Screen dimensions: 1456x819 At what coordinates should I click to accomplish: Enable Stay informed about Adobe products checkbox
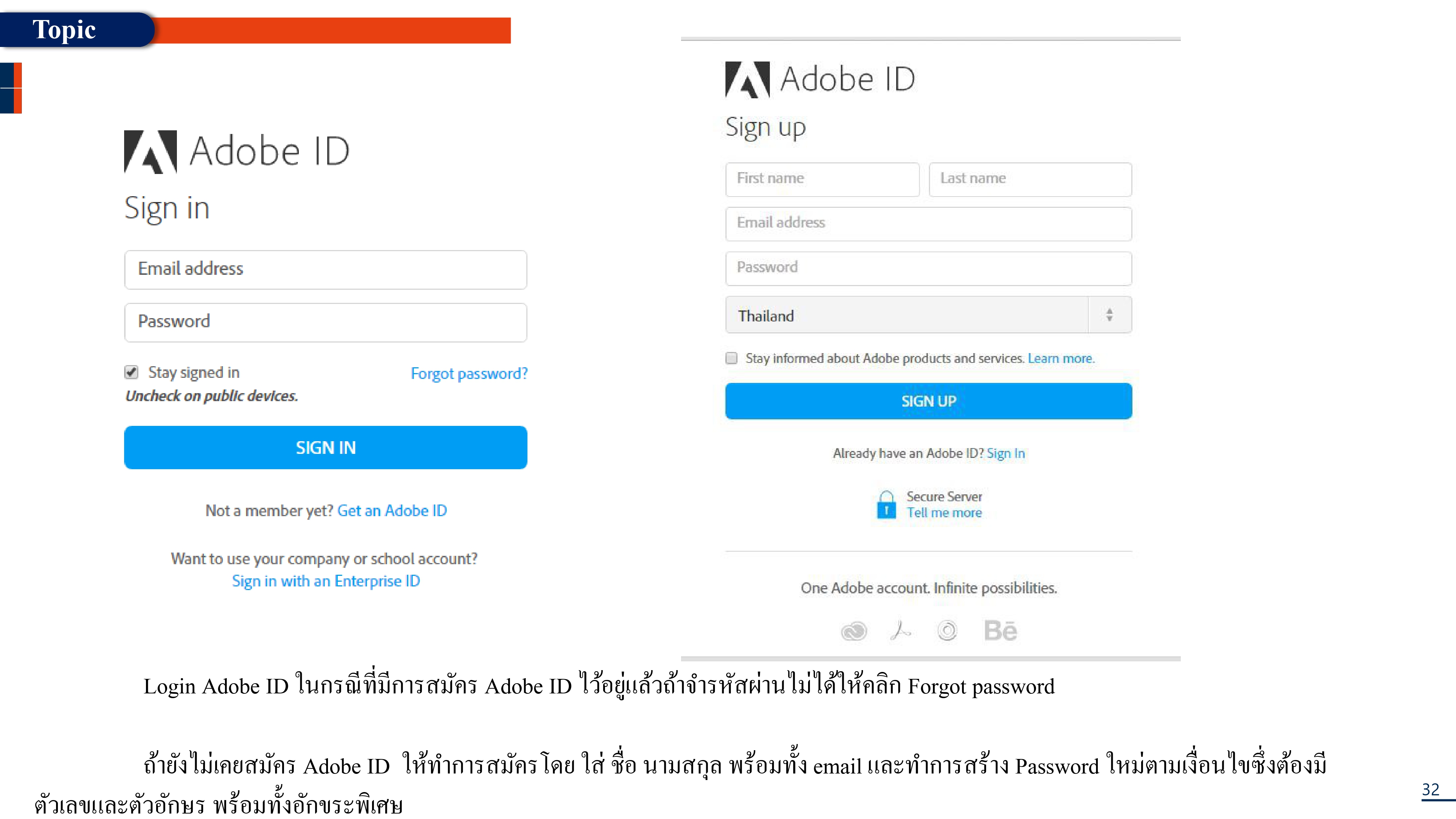[731, 358]
